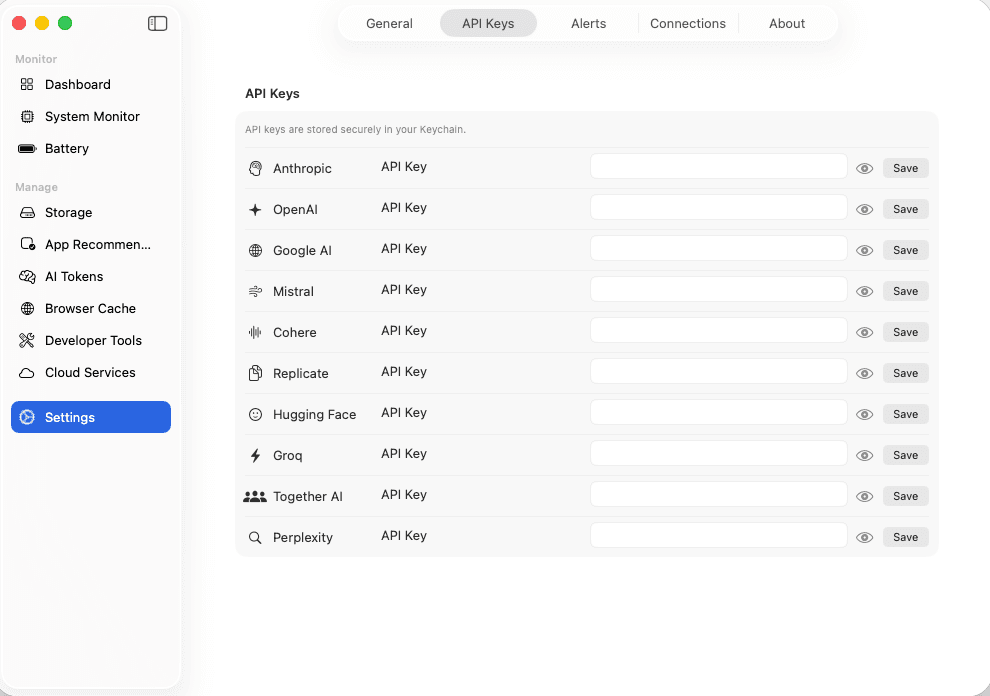Open Dashboard from the sidebar
The height and width of the screenshot is (696, 990).
click(x=77, y=85)
